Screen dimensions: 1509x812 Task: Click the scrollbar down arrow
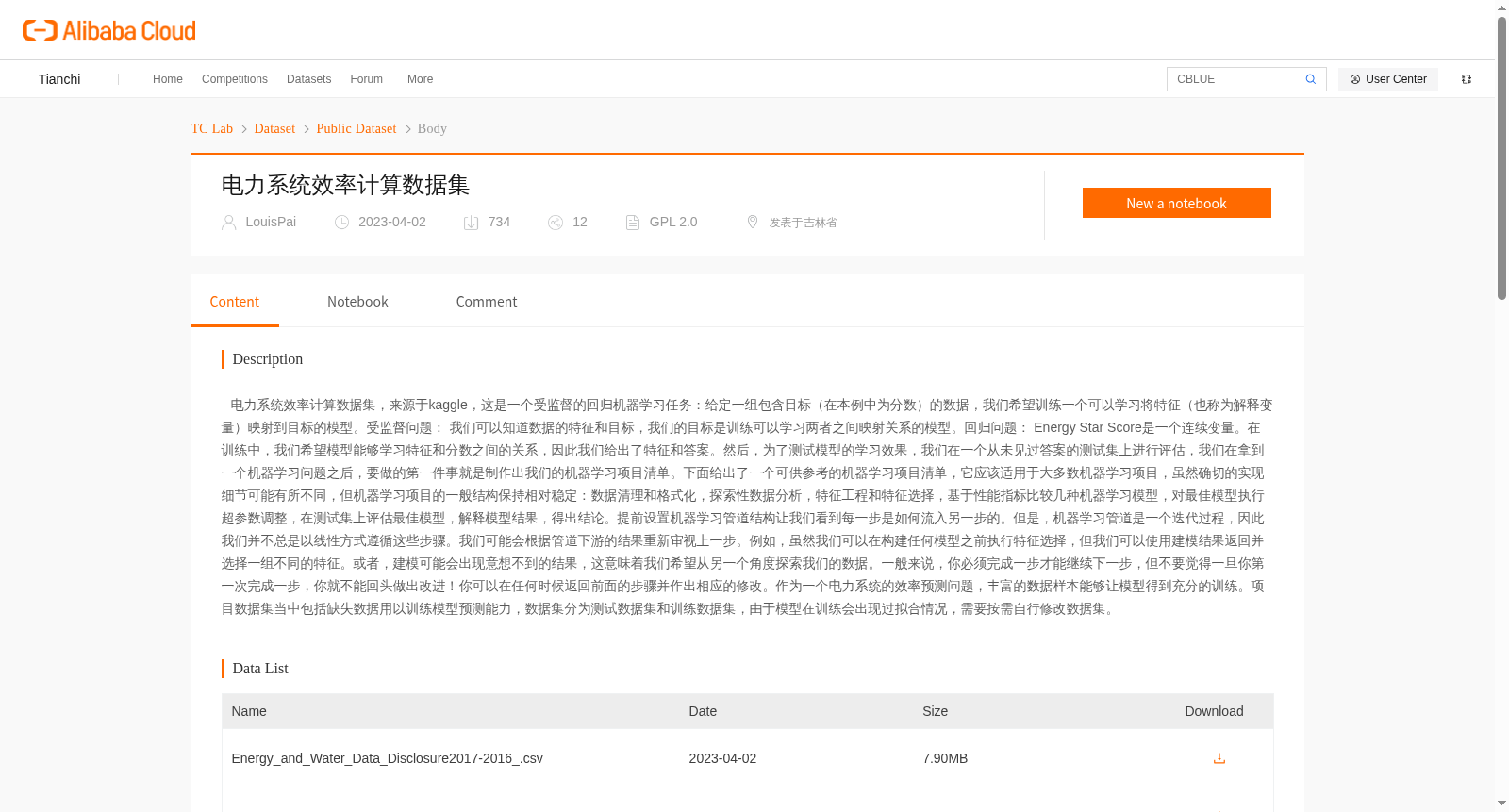(x=1501, y=804)
